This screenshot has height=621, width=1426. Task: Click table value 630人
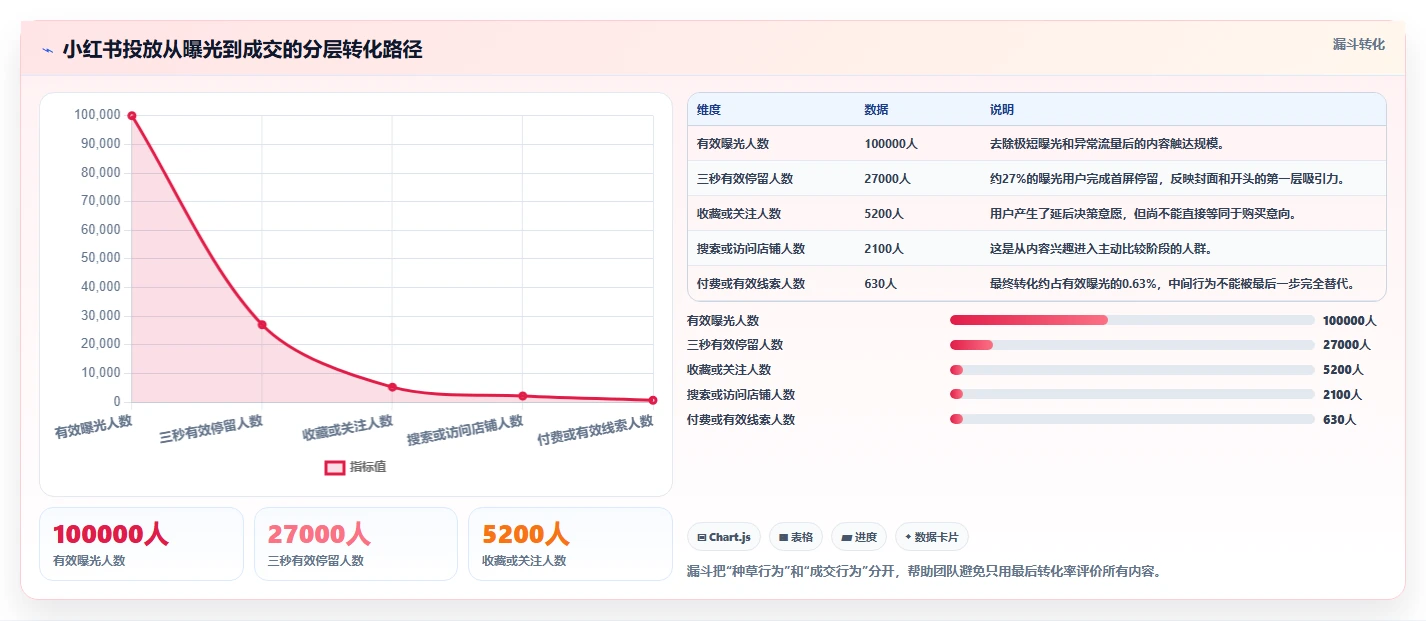point(881,284)
